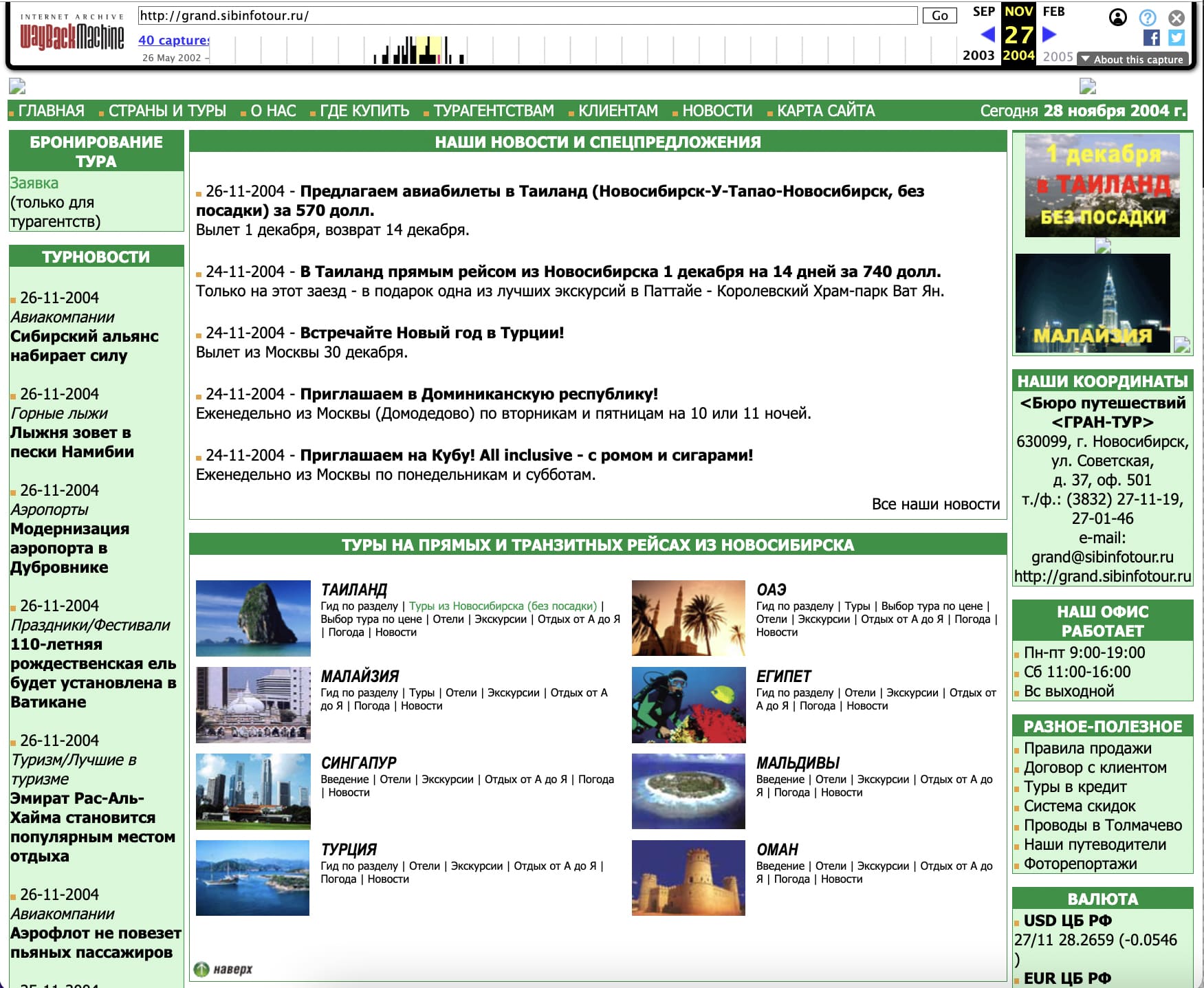Click the UAE palm sunset thumbnail
Image resolution: width=1204 pixels, height=988 pixels.
(688, 618)
